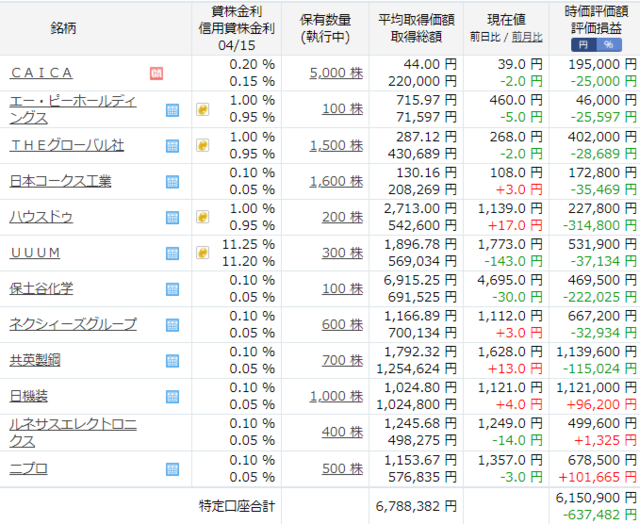640x524 pixels.
Task: Click the gold coin icon for エー・ピーホールディングス
Action: (203, 109)
